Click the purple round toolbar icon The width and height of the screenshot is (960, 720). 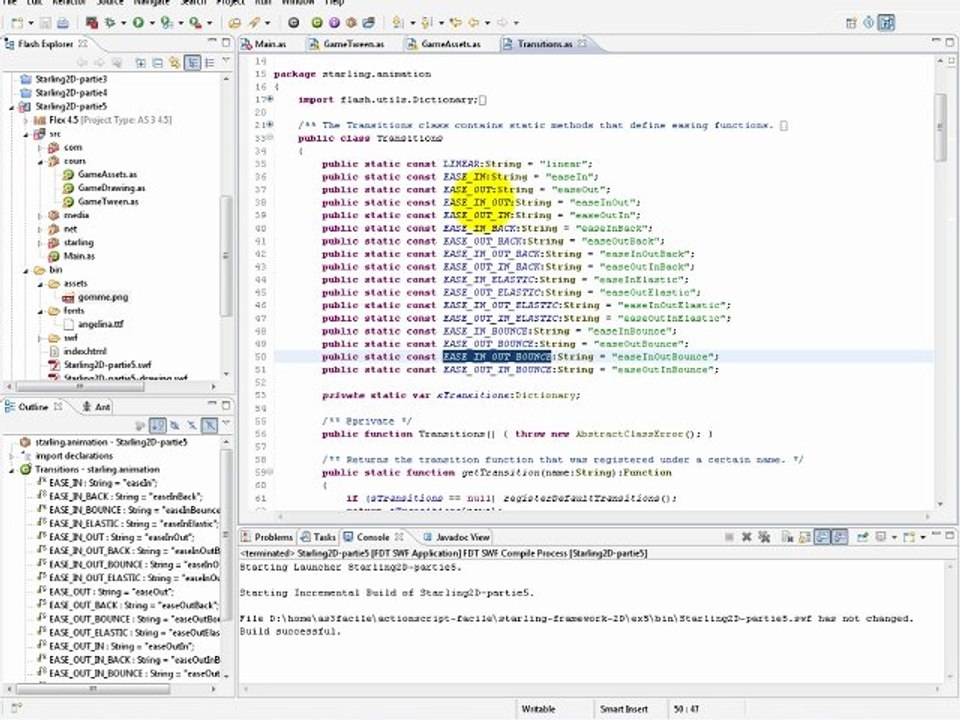[x=334, y=23]
